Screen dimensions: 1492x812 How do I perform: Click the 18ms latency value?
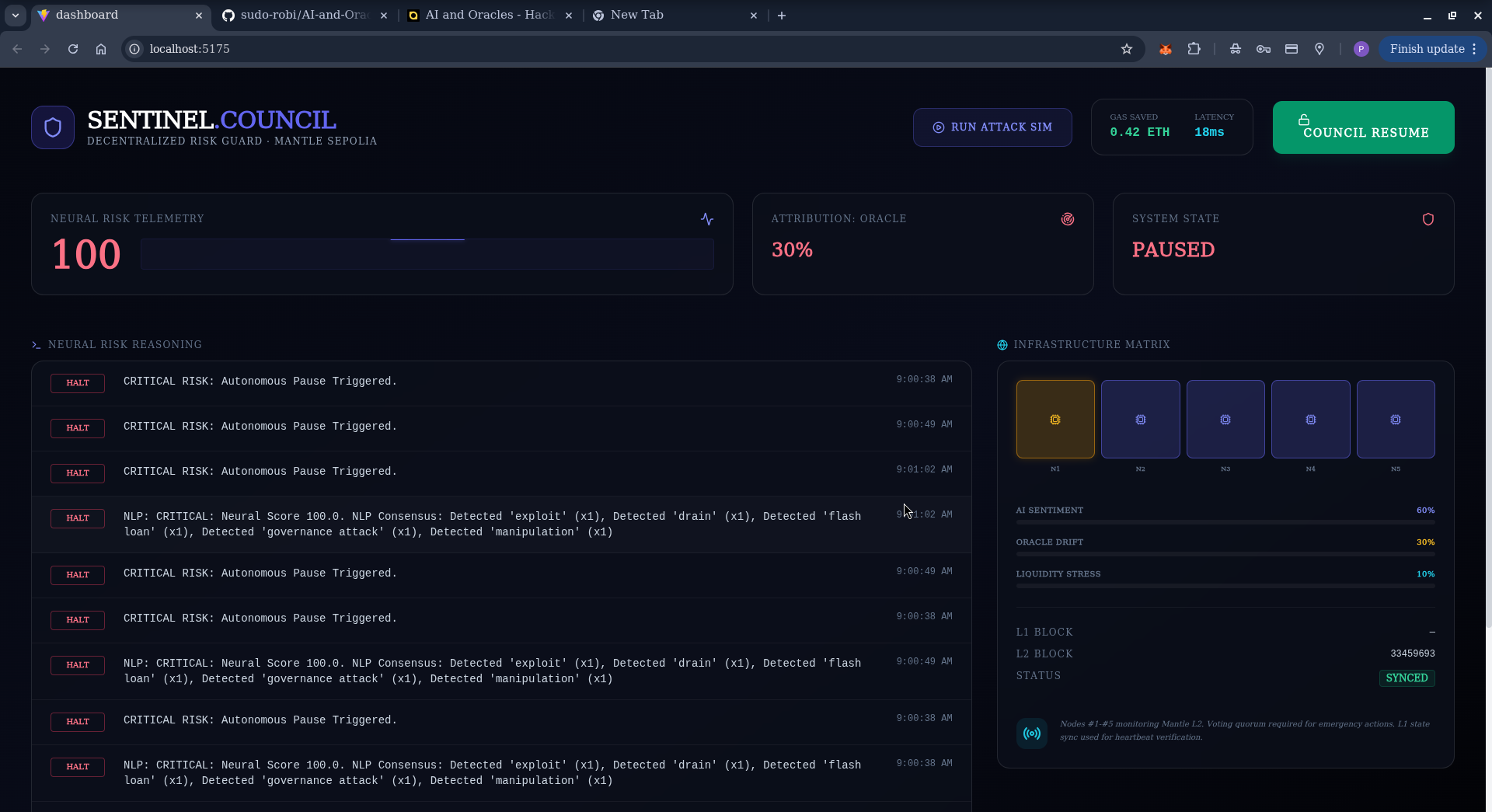1209,133
